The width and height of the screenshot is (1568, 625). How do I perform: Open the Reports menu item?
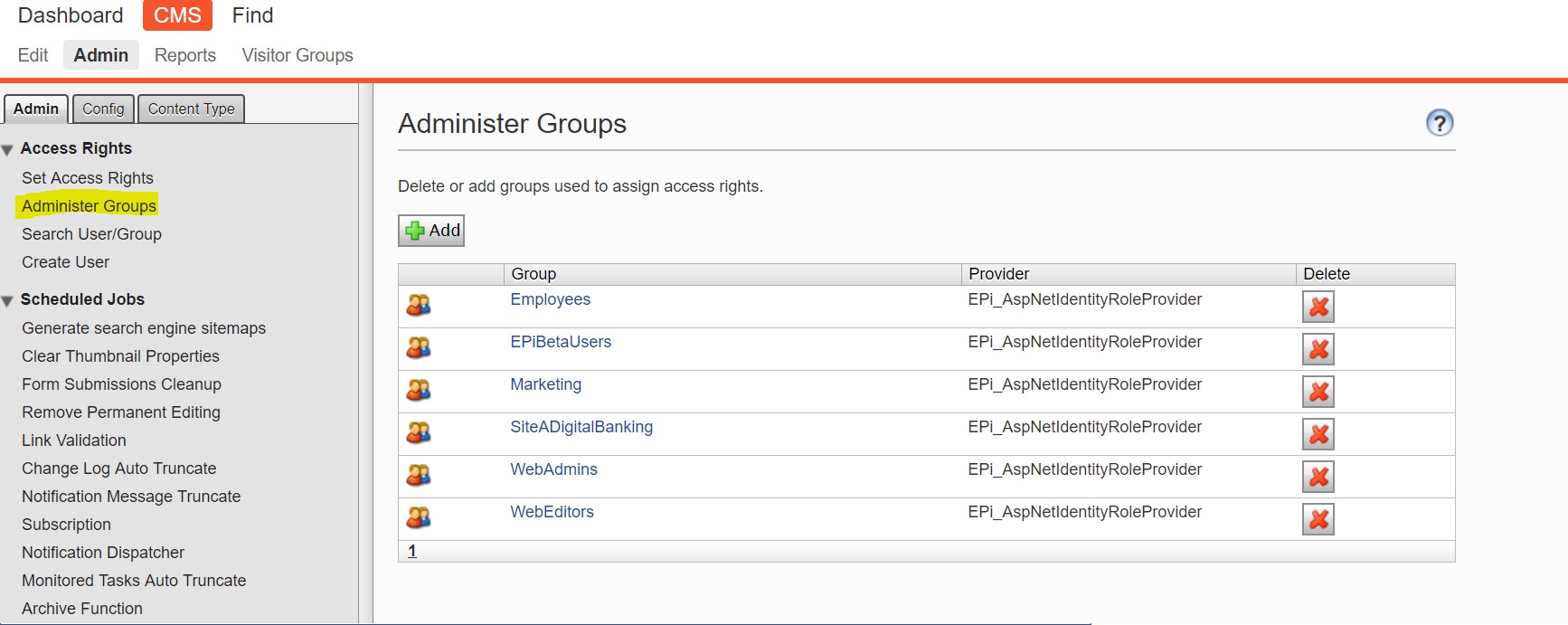[x=185, y=55]
